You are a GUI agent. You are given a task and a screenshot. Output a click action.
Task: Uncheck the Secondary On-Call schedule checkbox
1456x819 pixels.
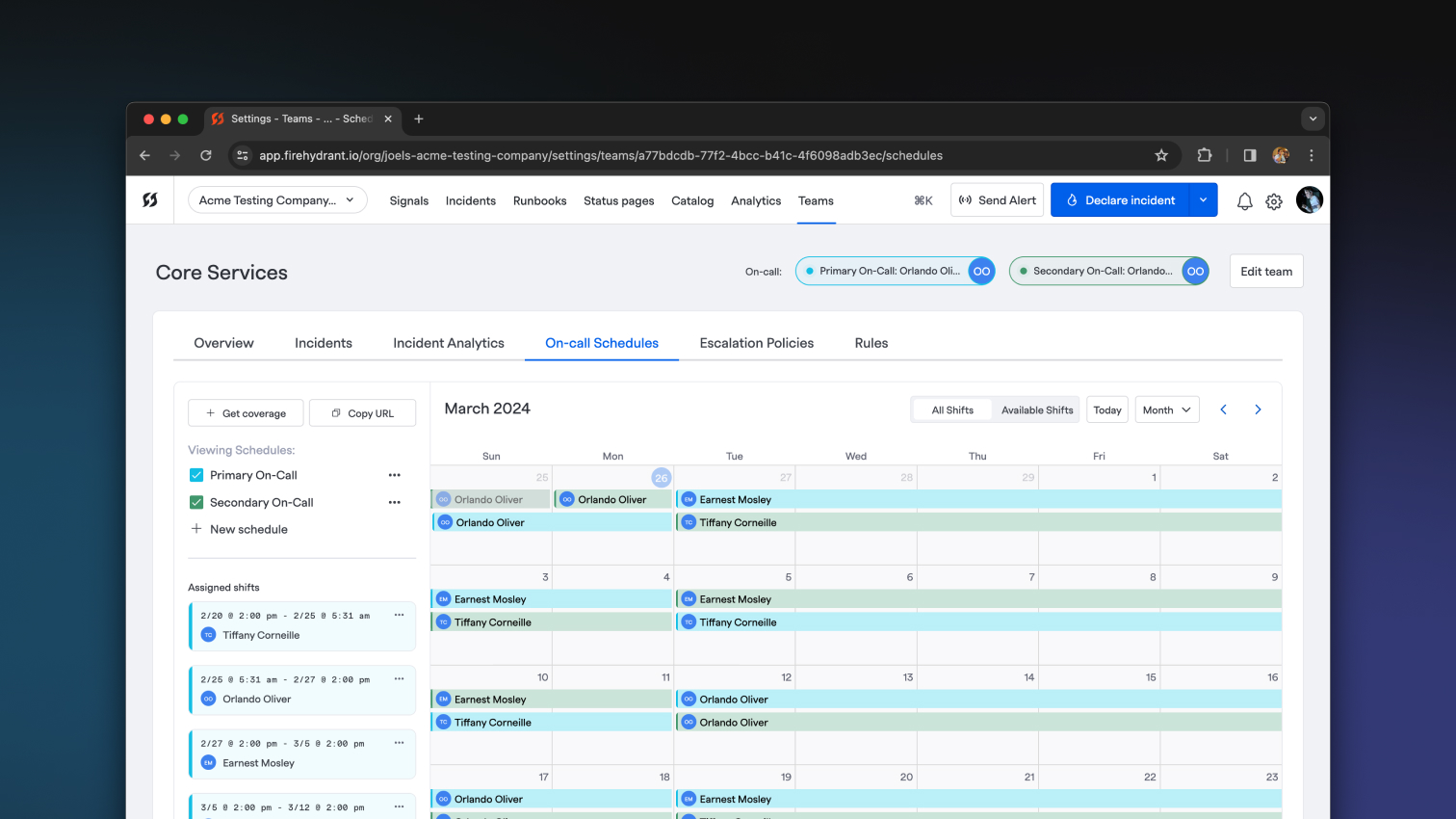[x=196, y=502]
